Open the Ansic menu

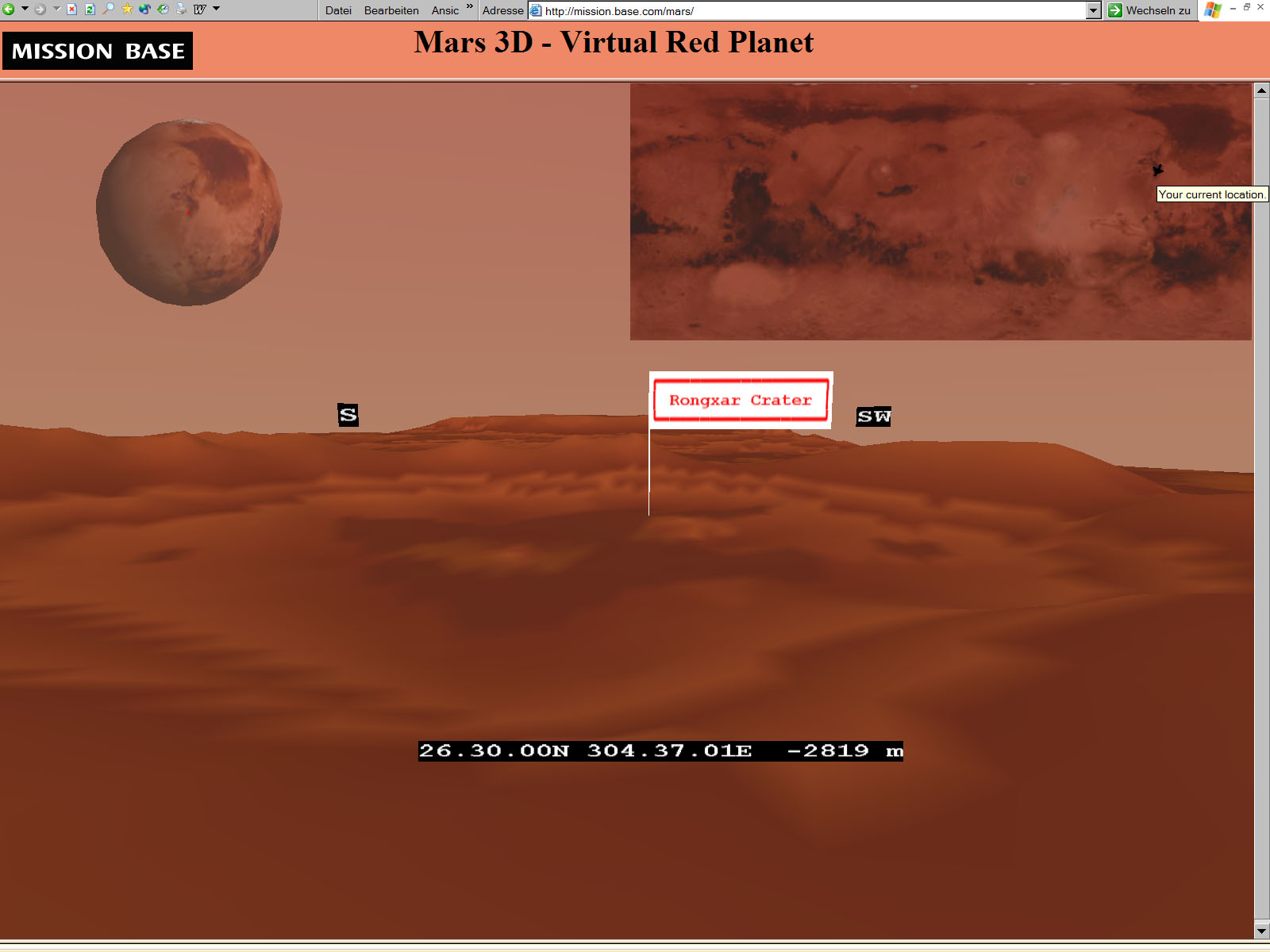pos(445,10)
